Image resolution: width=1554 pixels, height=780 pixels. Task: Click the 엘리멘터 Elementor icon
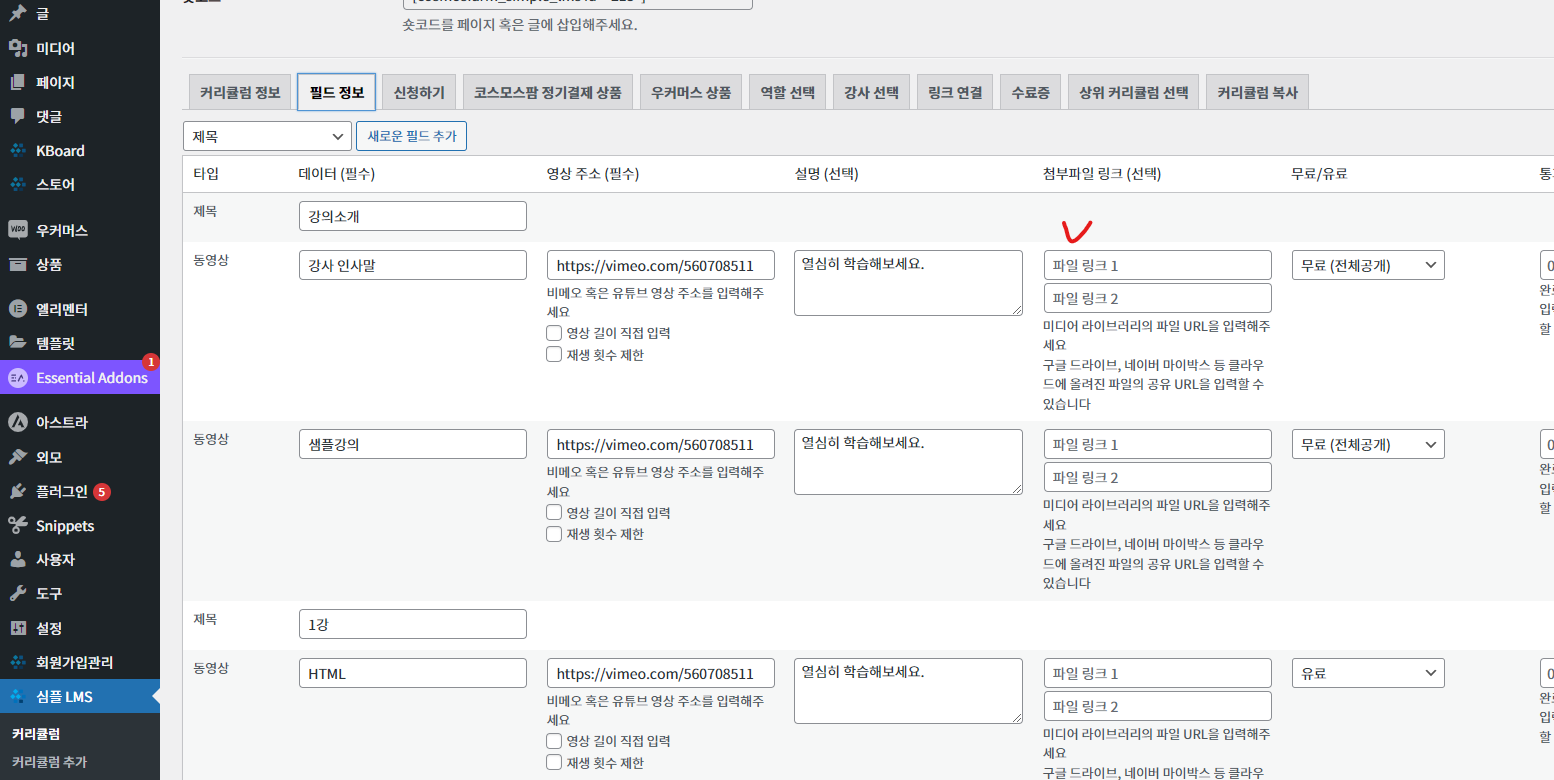(x=17, y=309)
